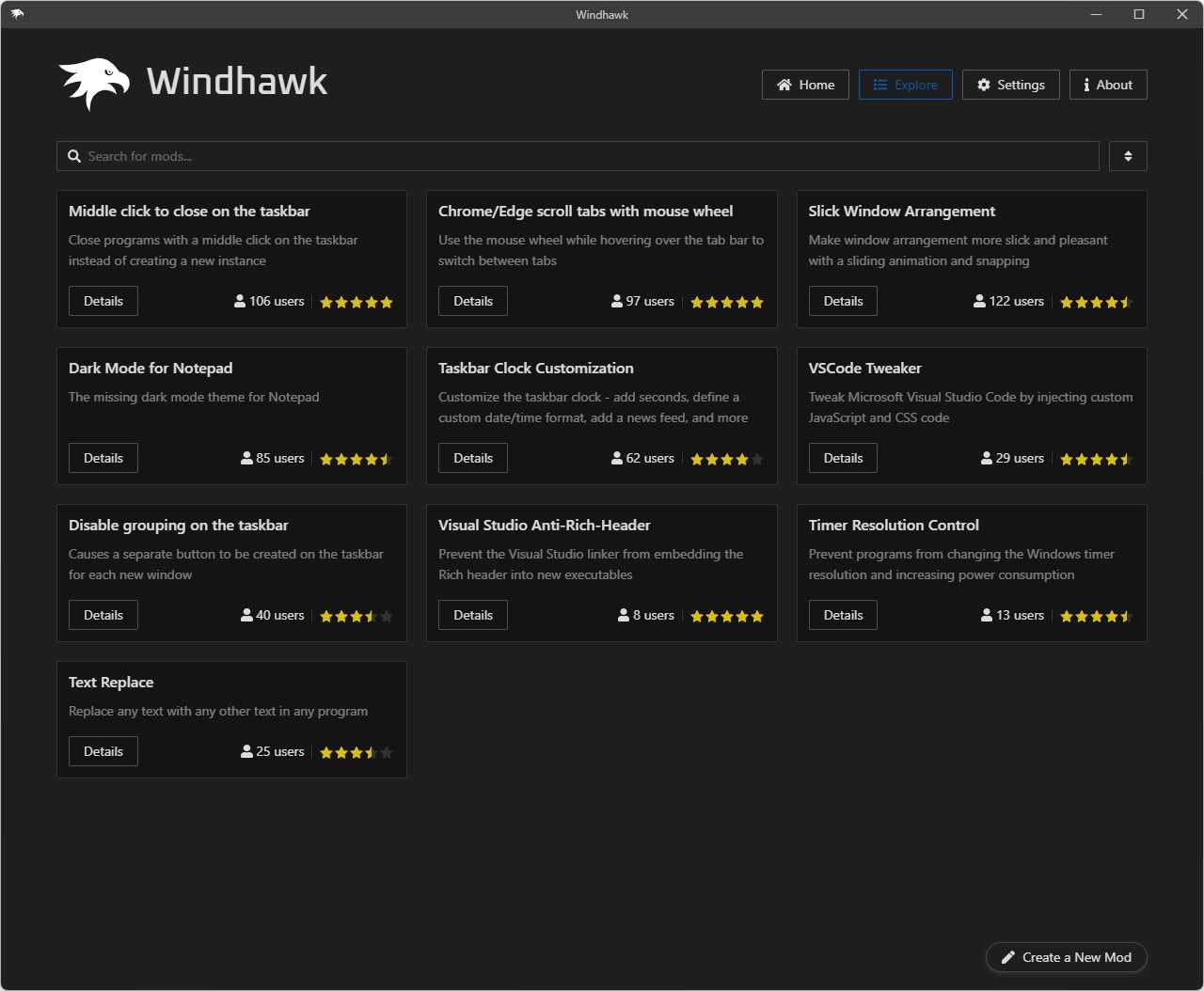Select the Text Replace title
The image size is (1204, 991).
(x=111, y=683)
